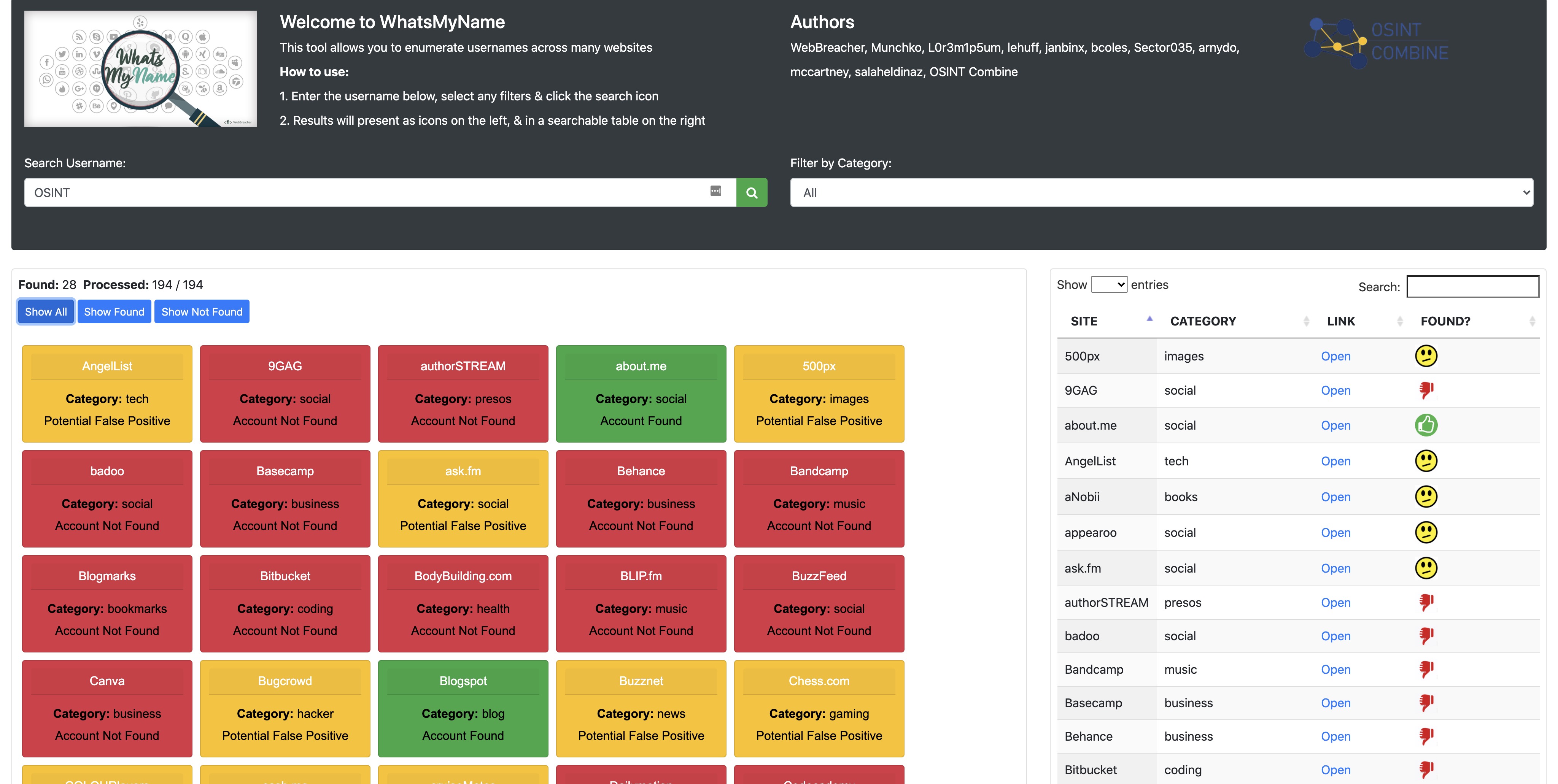Click the neutral face icon for AngelList
1558x784 pixels.
(x=1426, y=460)
